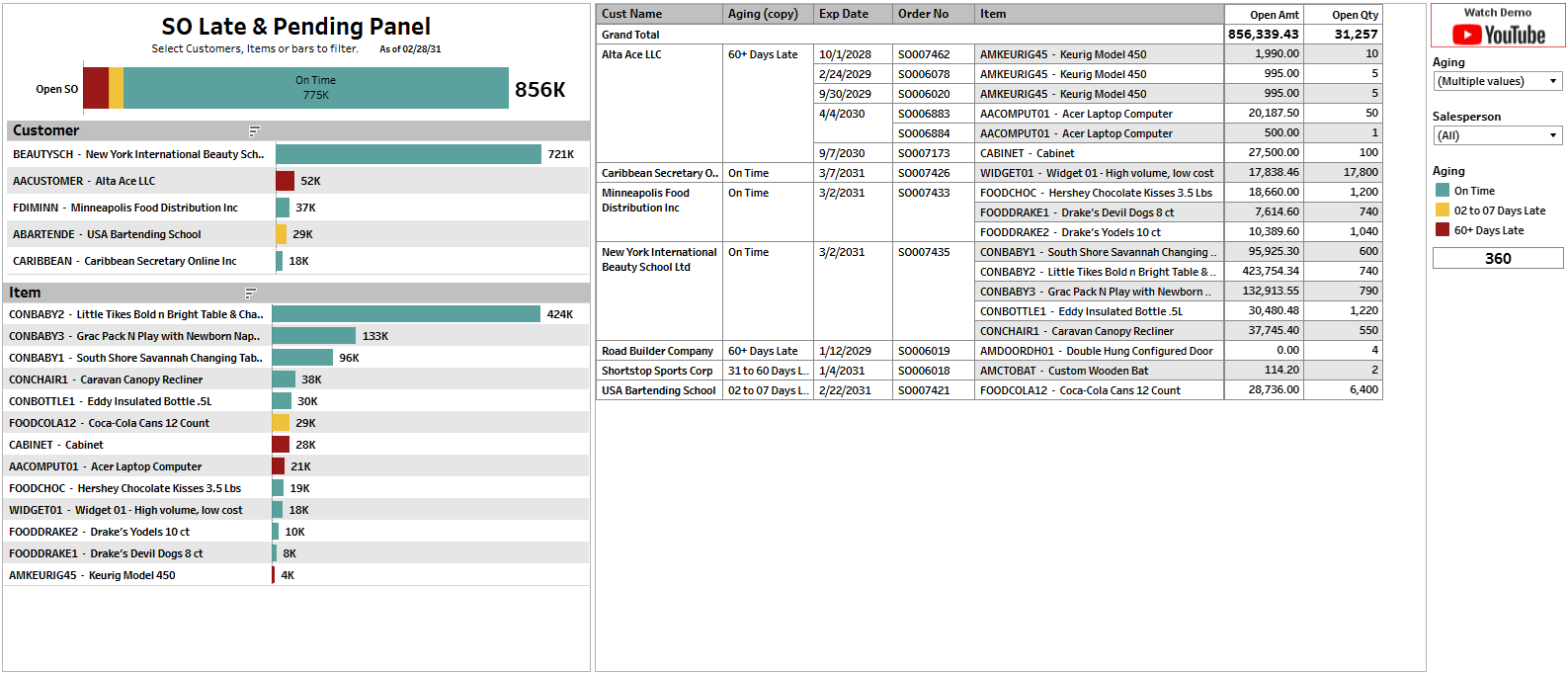The height and width of the screenshot is (673, 1568).
Task: Select the On Time legend color swatch
Action: coord(1443,191)
